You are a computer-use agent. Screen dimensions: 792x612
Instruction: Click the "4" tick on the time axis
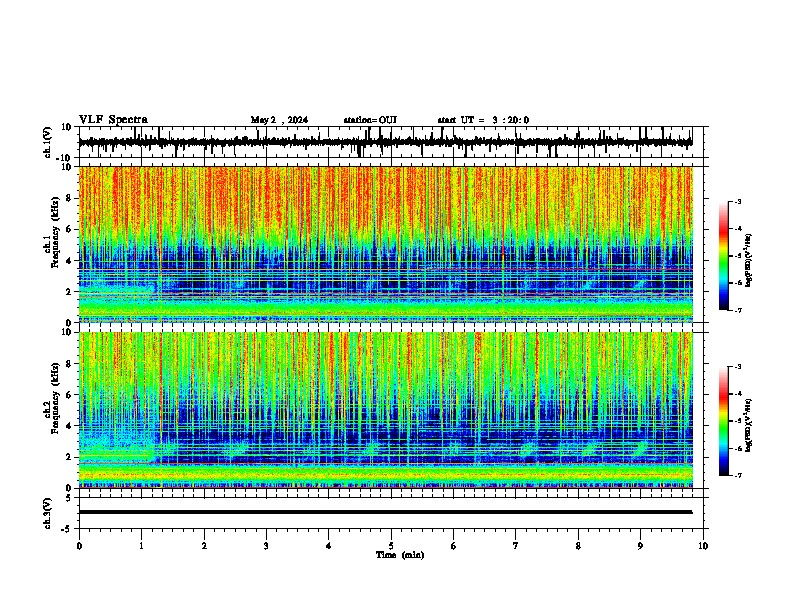coord(329,546)
